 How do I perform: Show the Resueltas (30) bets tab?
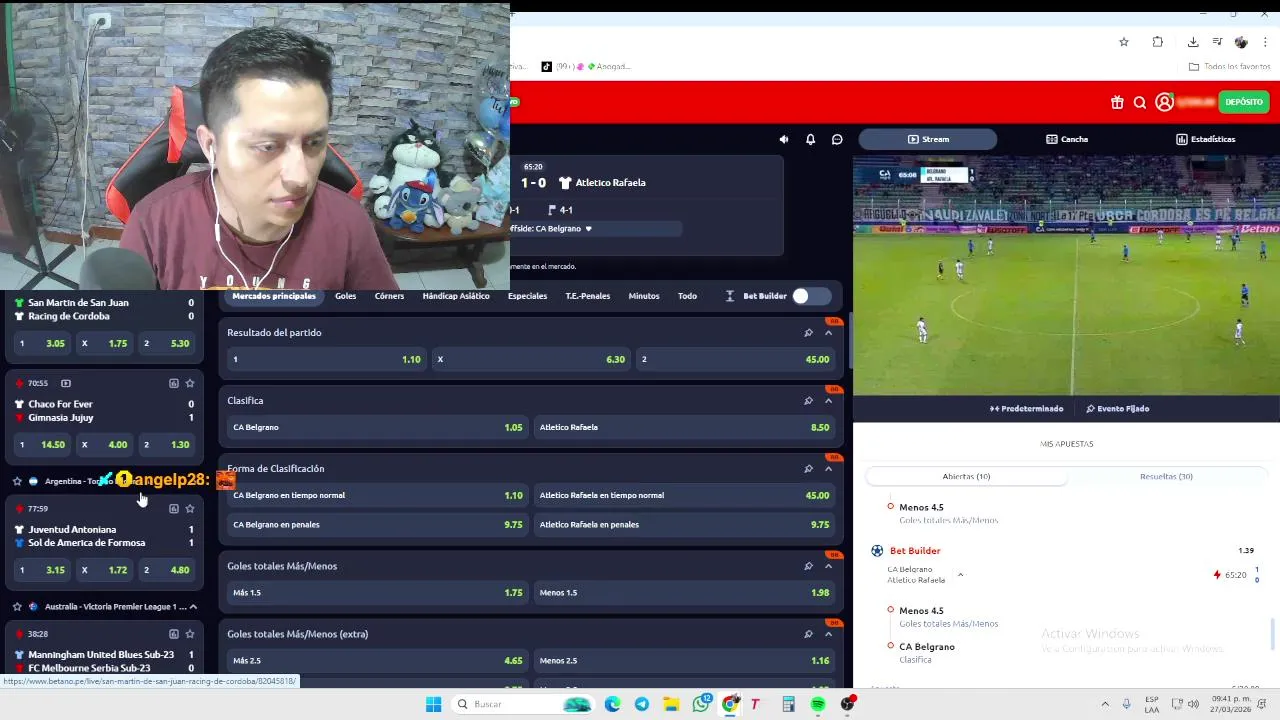(x=1166, y=476)
